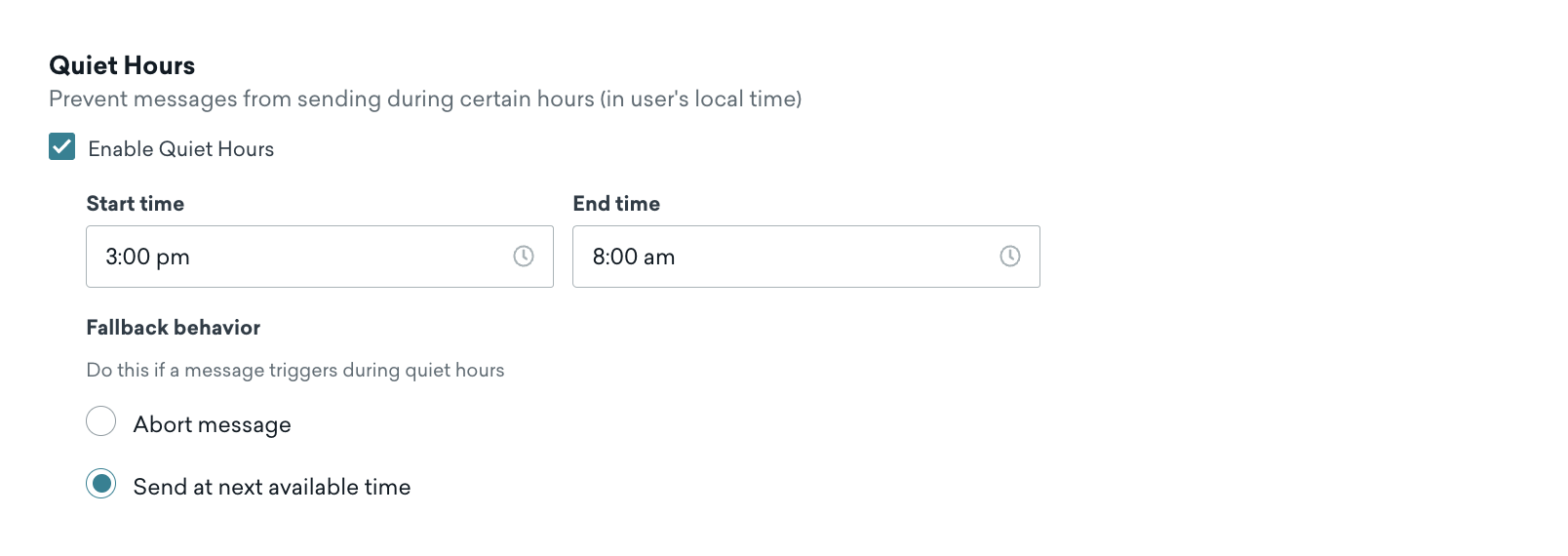Uncheck the Enable Quiet Hours checkbox
This screenshot has width=1568, height=556.
tap(62, 147)
